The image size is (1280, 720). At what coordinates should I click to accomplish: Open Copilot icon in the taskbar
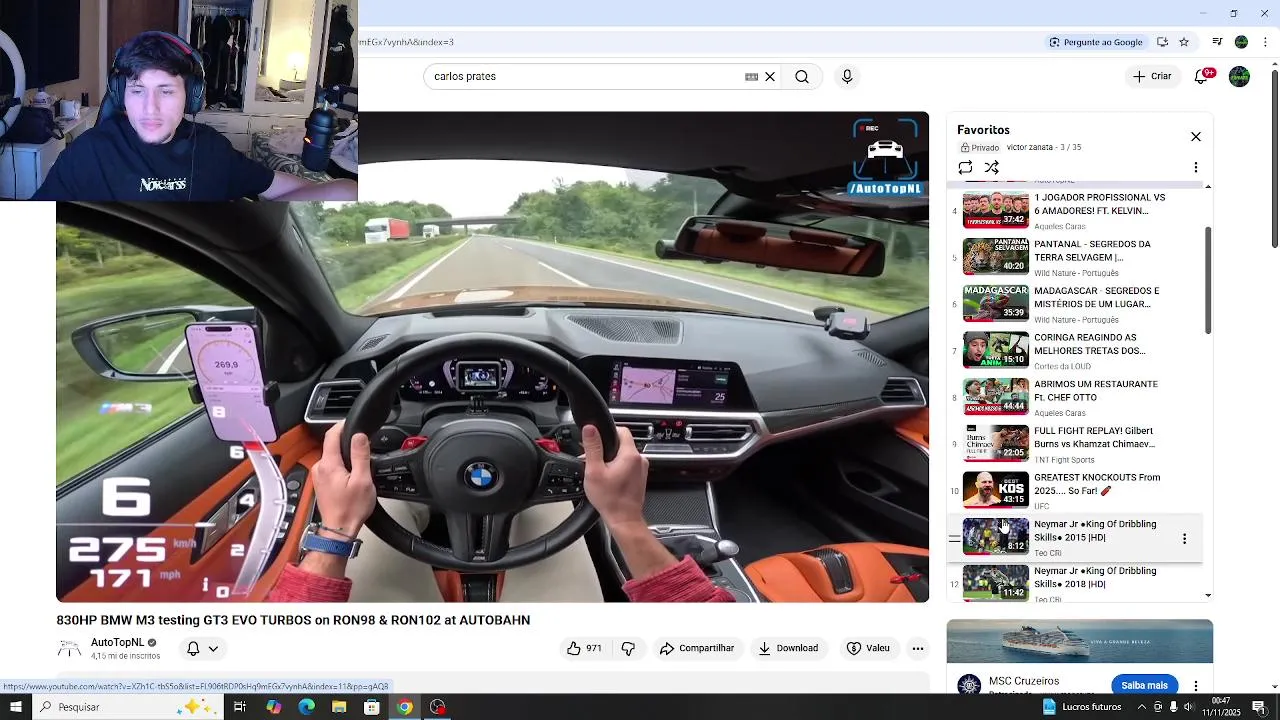273,707
